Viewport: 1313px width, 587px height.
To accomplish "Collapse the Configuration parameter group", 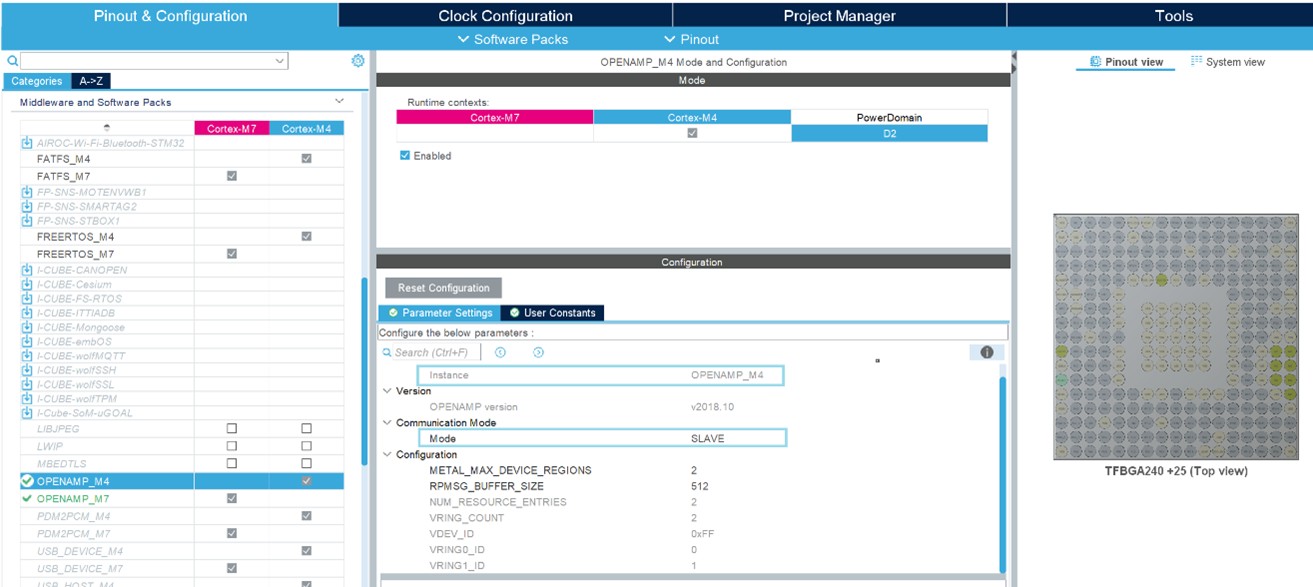I will pyautogui.click(x=388, y=455).
